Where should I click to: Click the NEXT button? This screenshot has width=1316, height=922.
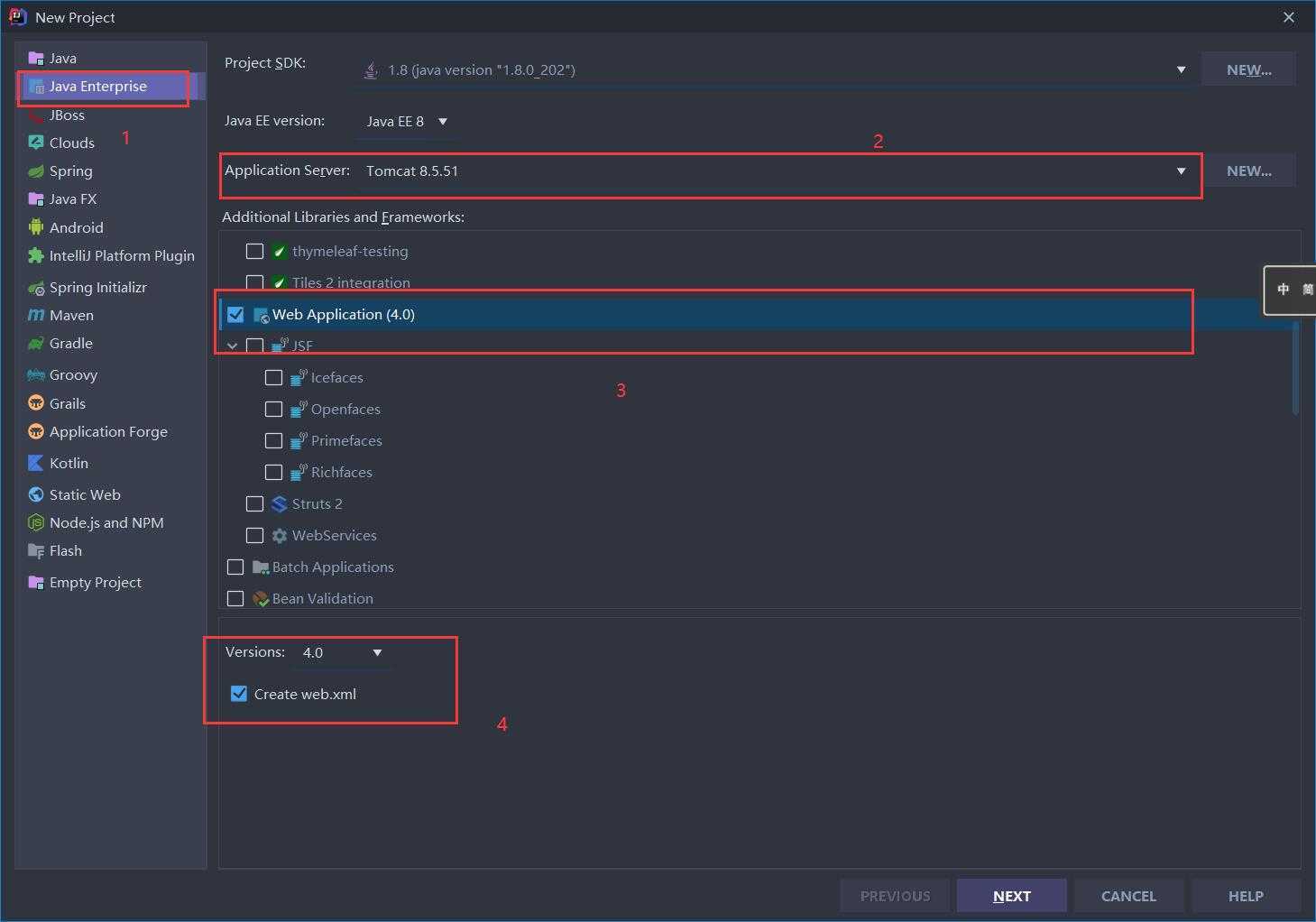point(1012,896)
